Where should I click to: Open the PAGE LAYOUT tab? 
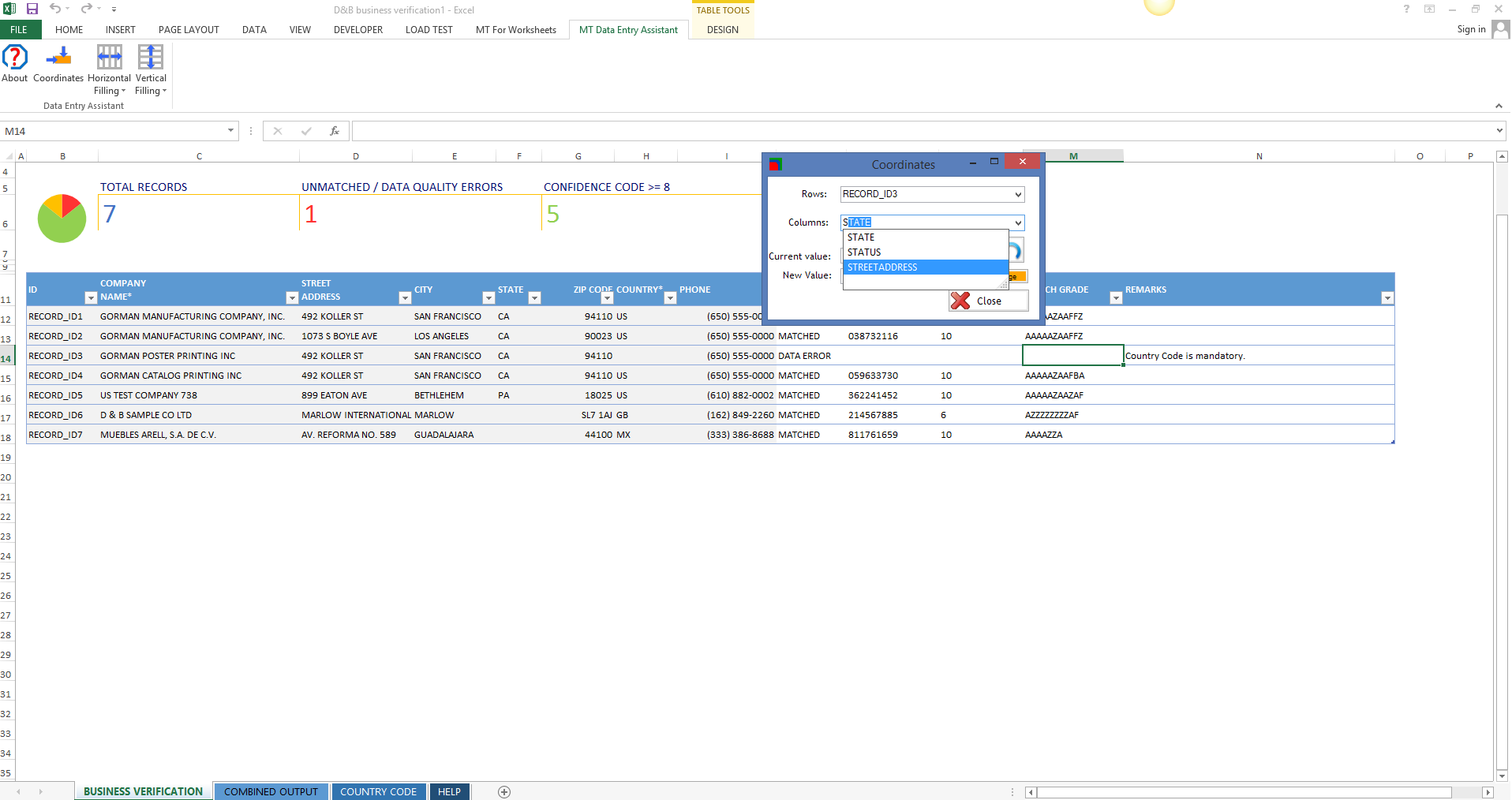point(189,30)
